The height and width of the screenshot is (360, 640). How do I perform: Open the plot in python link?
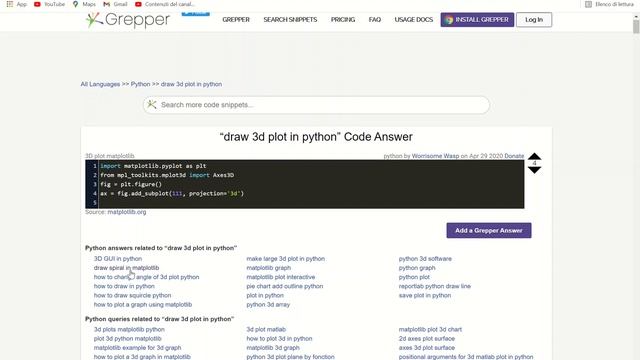click(x=265, y=295)
